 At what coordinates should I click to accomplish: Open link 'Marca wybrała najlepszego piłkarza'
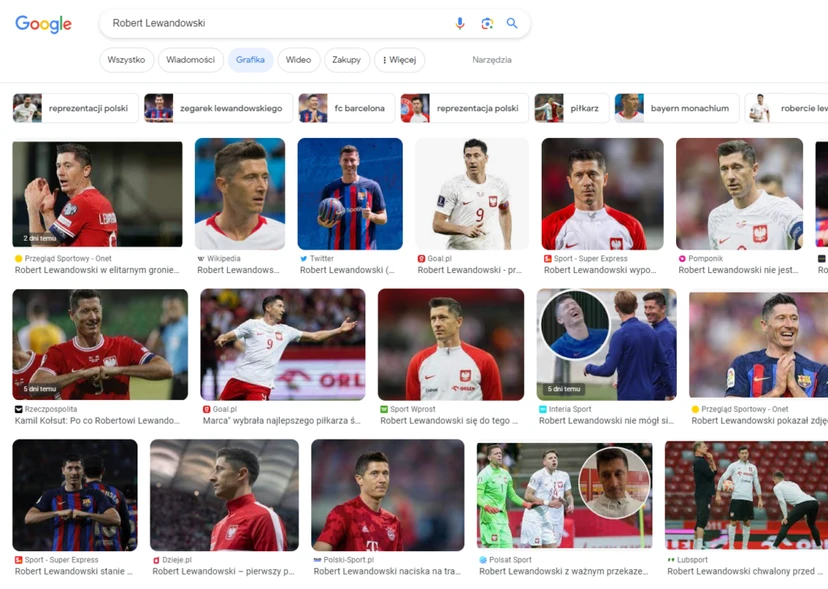281,420
